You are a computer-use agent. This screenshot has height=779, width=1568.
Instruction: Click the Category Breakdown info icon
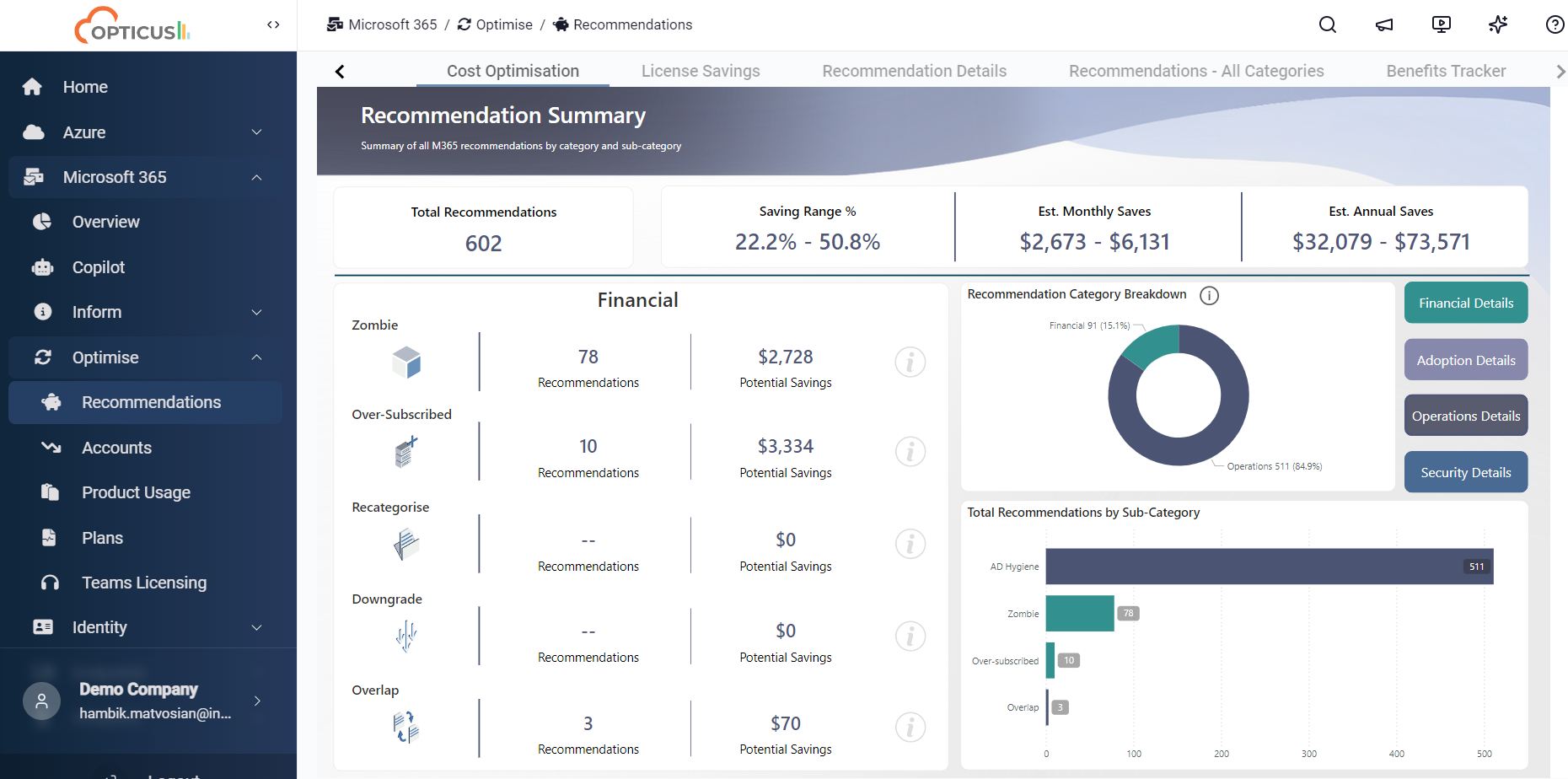(x=1209, y=295)
